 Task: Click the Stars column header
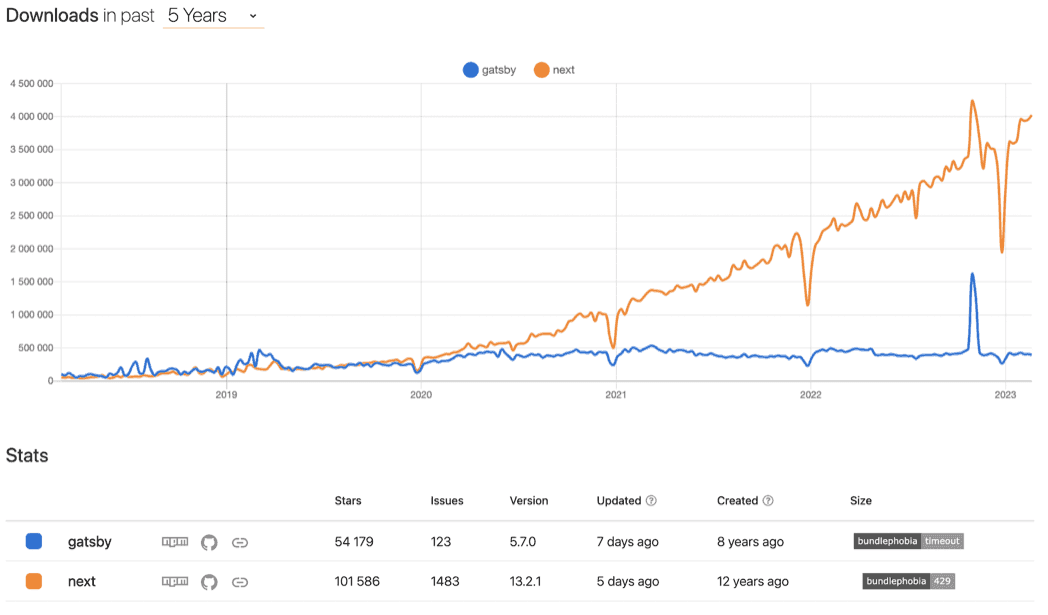(x=348, y=501)
